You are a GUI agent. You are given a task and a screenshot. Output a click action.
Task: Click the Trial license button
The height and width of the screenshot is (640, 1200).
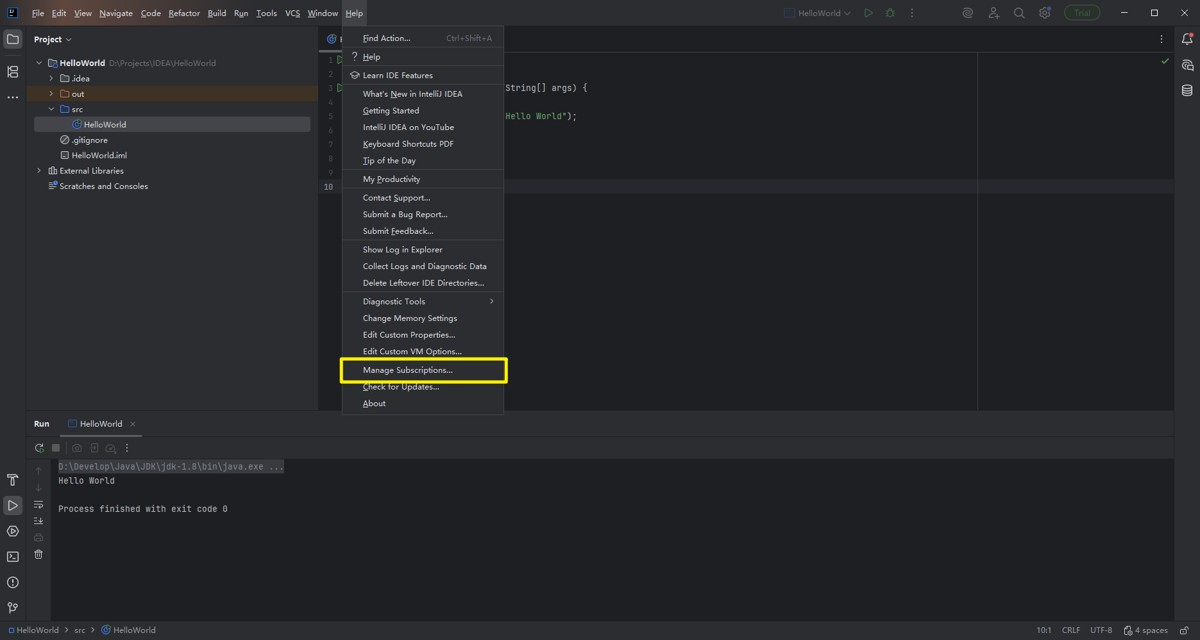point(1082,13)
